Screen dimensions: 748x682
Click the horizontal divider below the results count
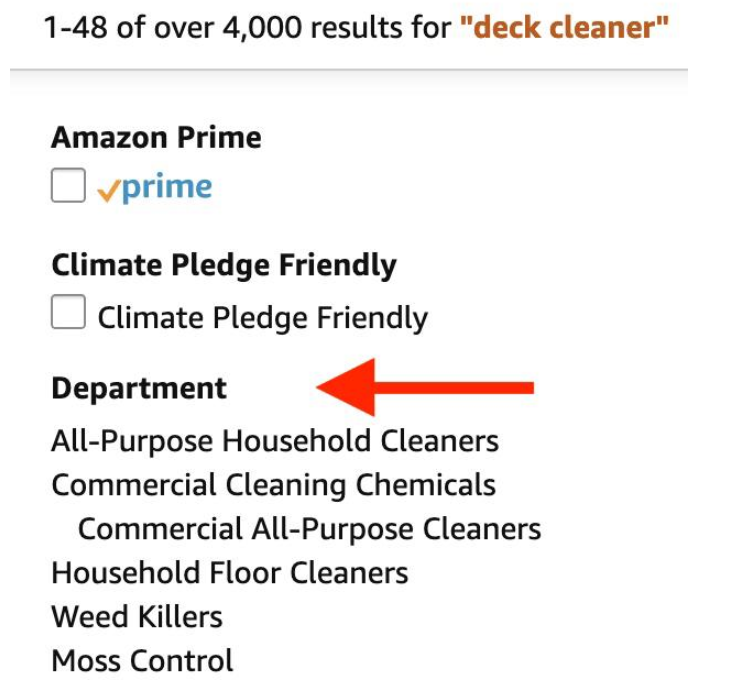pos(349,69)
